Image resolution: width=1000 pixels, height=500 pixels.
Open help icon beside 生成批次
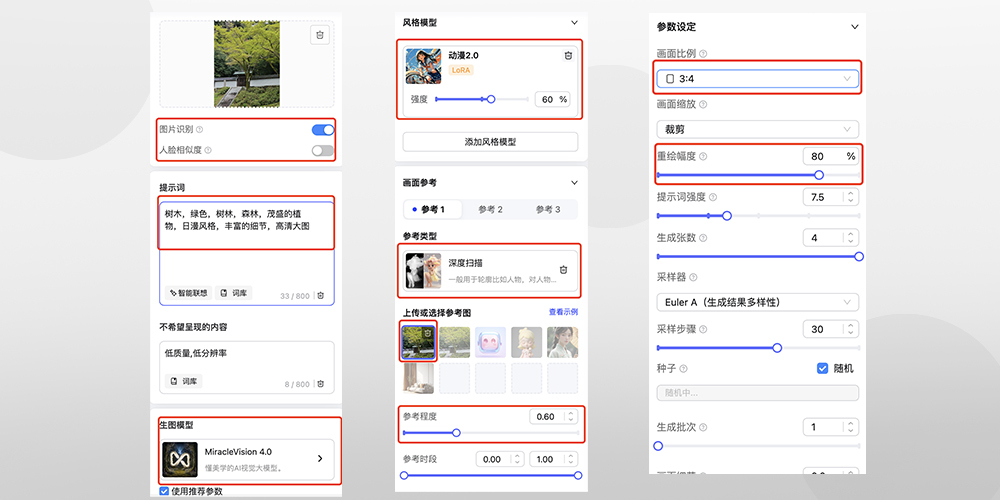703,427
